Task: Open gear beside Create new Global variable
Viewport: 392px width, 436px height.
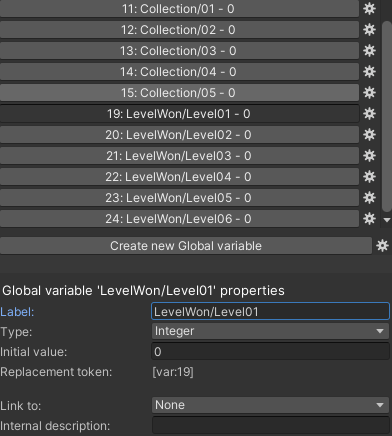Action: click(382, 246)
